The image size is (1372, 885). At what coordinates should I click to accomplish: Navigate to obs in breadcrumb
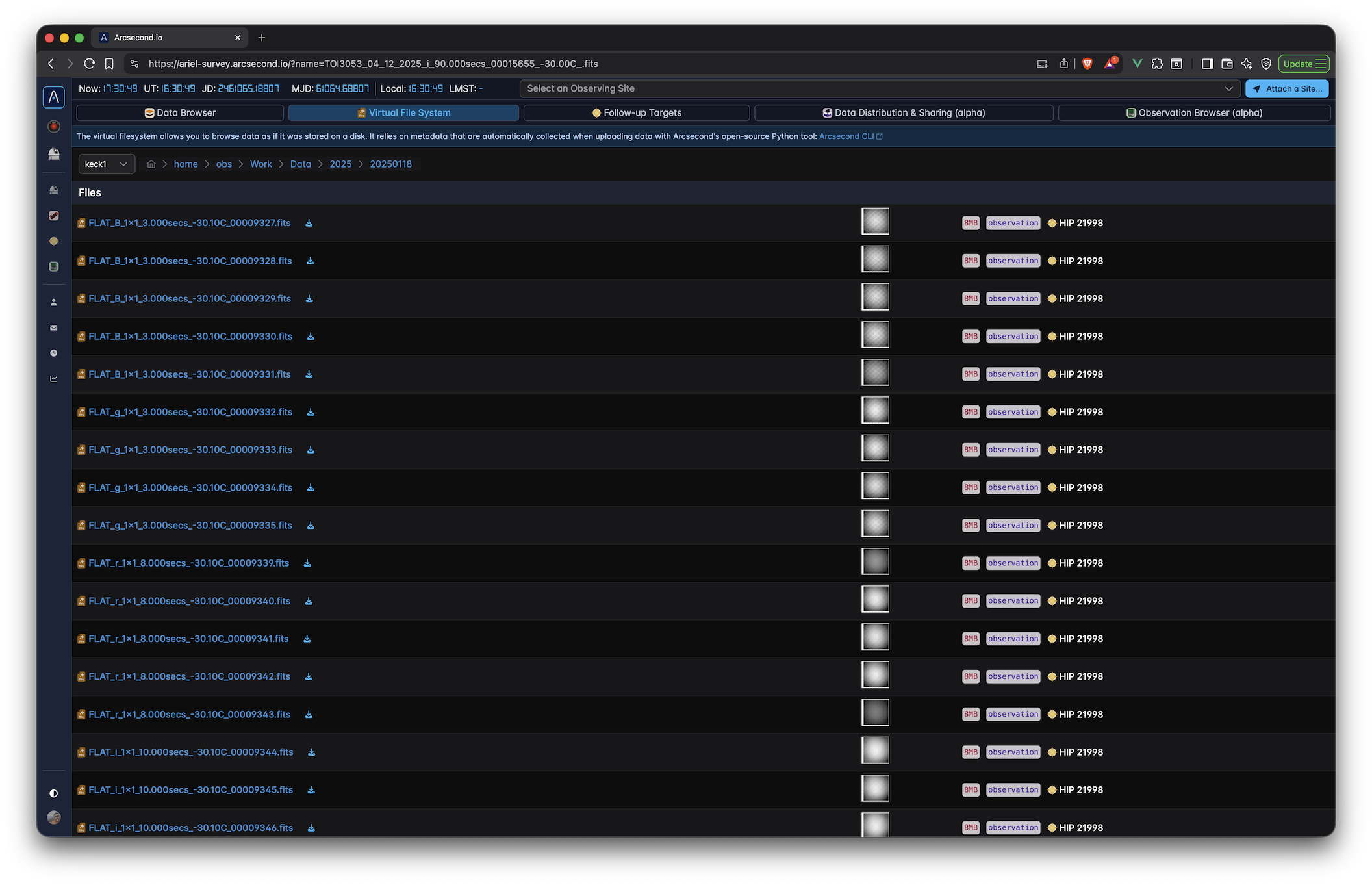224,164
